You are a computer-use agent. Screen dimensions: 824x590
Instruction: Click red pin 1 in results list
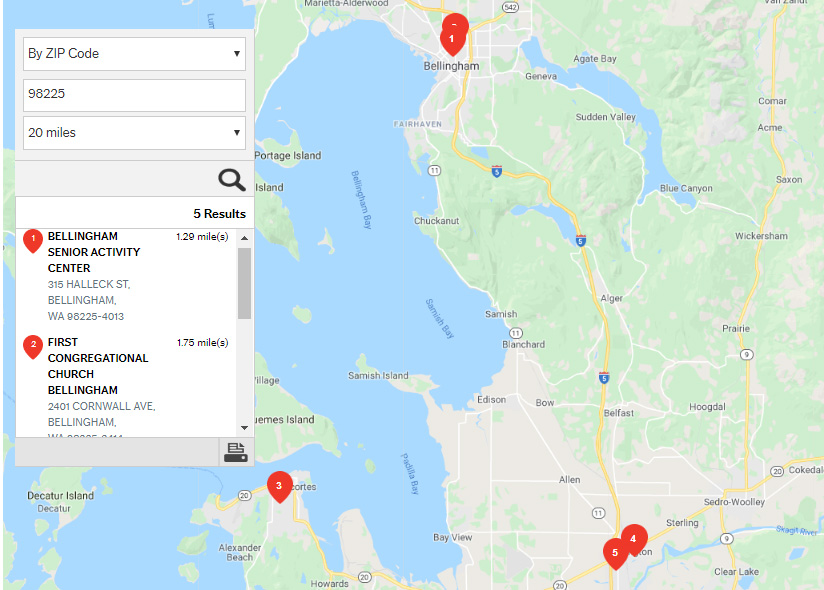coord(33,241)
